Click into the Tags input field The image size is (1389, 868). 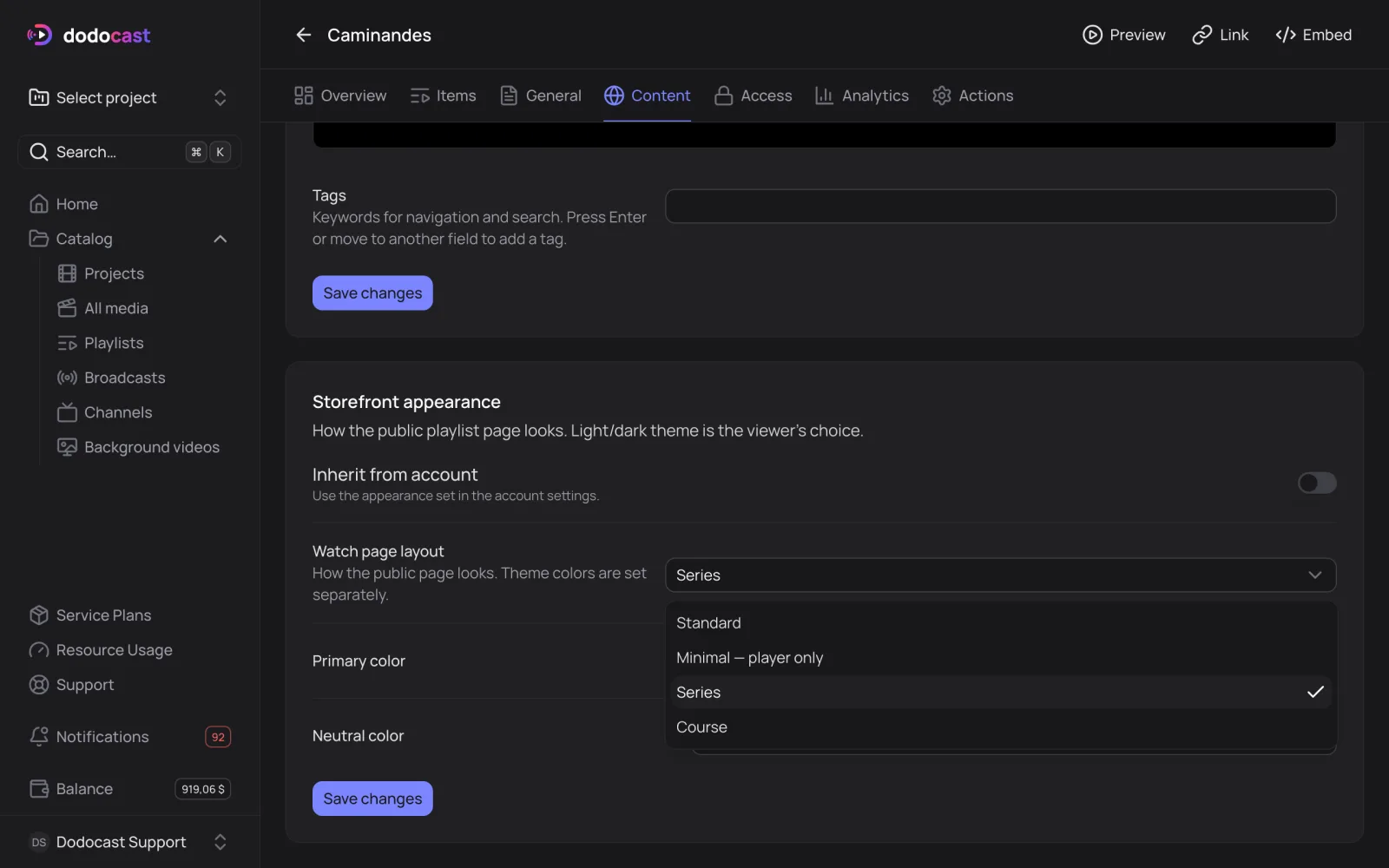pos(1000,207)
